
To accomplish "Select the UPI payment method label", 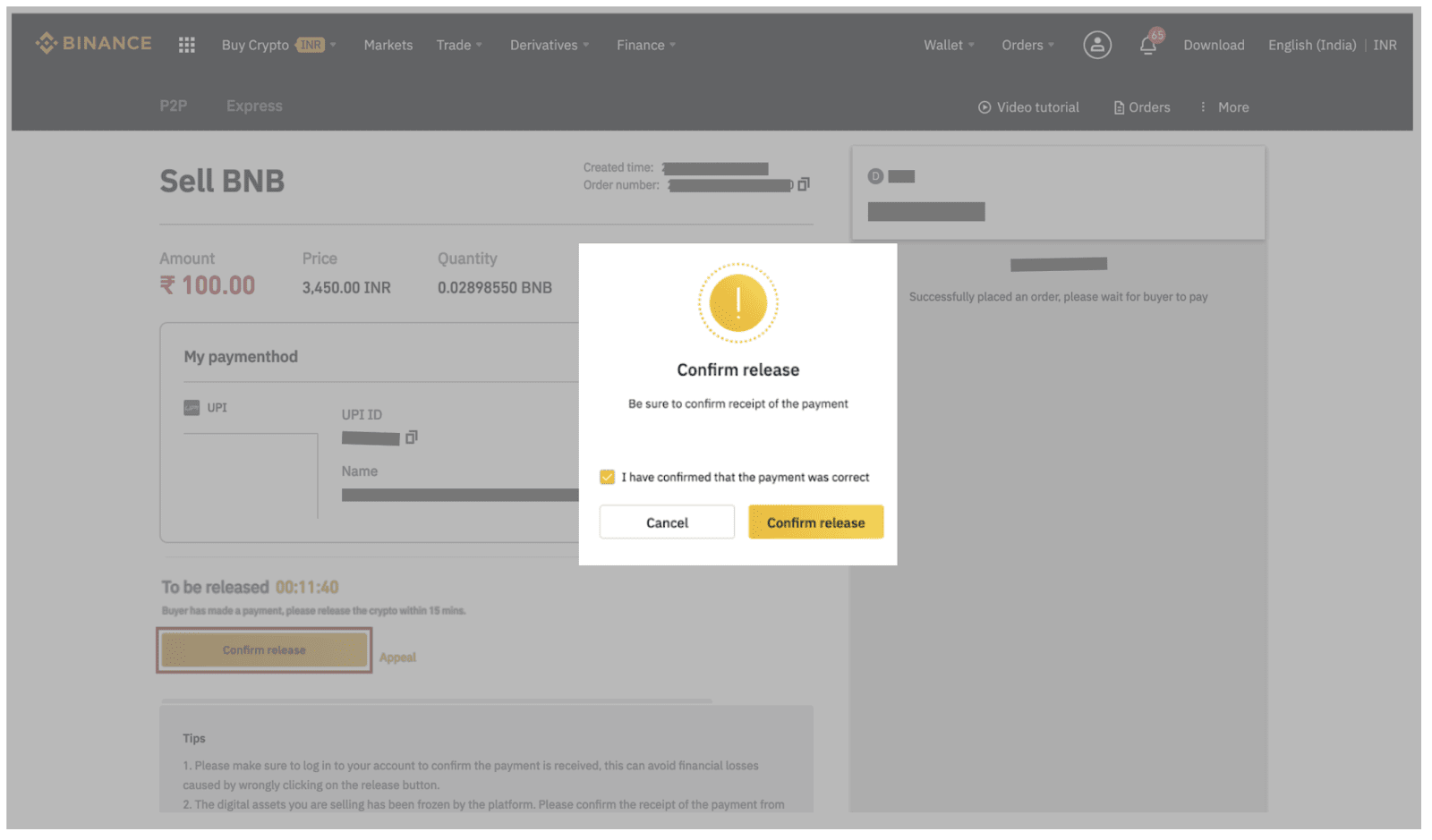I will (217, 408).
